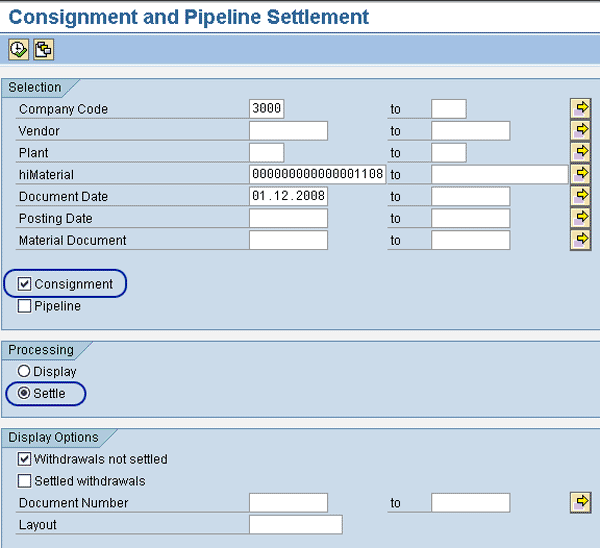Enable the Pipeline checkbox
The width and height of the screenshot is (600, 548).
[x=25, y=306]
